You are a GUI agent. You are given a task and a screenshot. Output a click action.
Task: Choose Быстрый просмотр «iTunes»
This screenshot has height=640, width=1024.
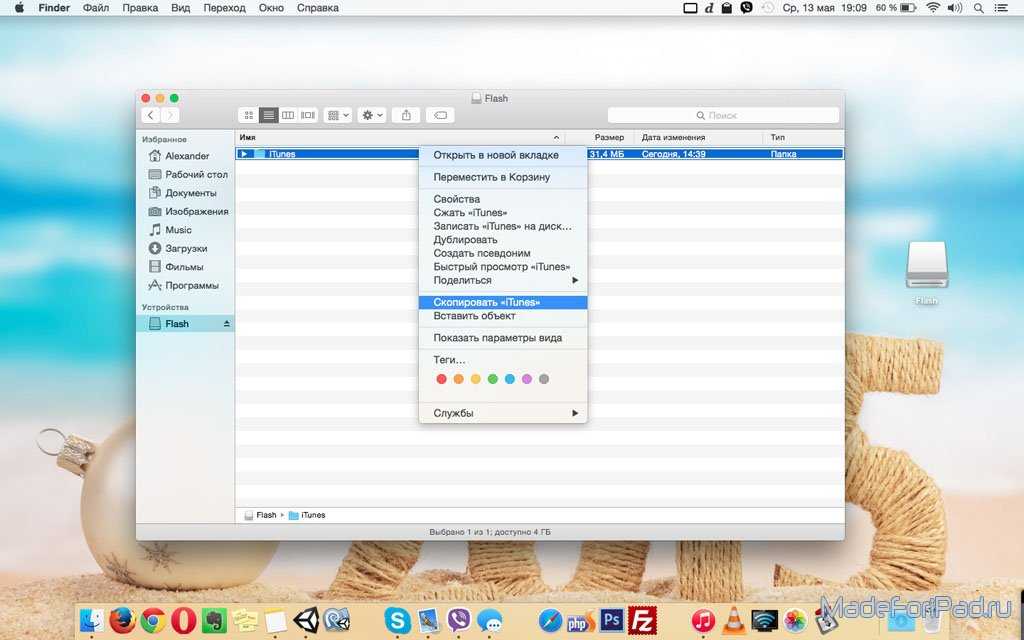pyautogui.click(x=503, y=266)
